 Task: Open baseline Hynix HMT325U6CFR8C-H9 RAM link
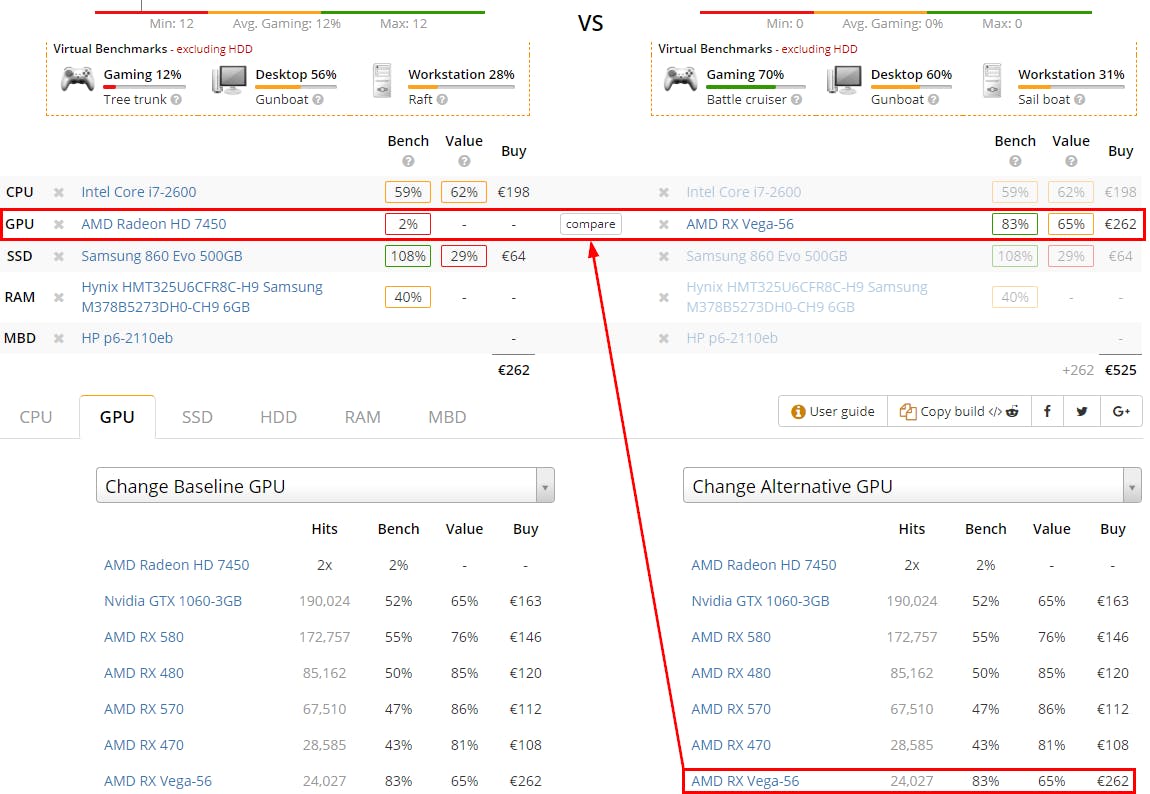tap(202, 297)
